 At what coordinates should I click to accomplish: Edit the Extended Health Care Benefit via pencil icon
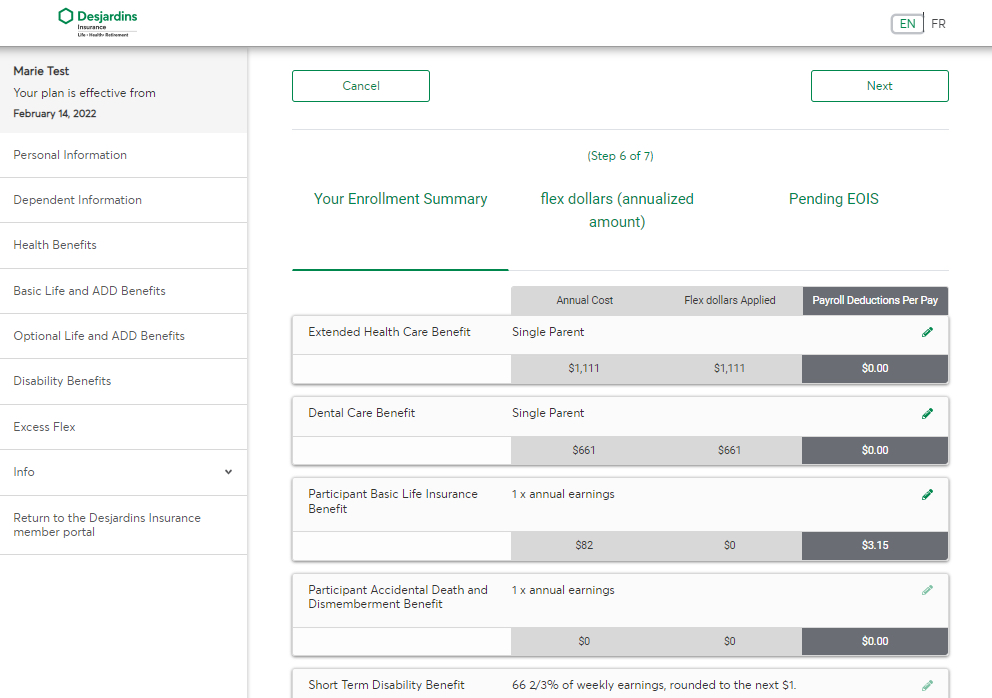click(x=927, y=331)
